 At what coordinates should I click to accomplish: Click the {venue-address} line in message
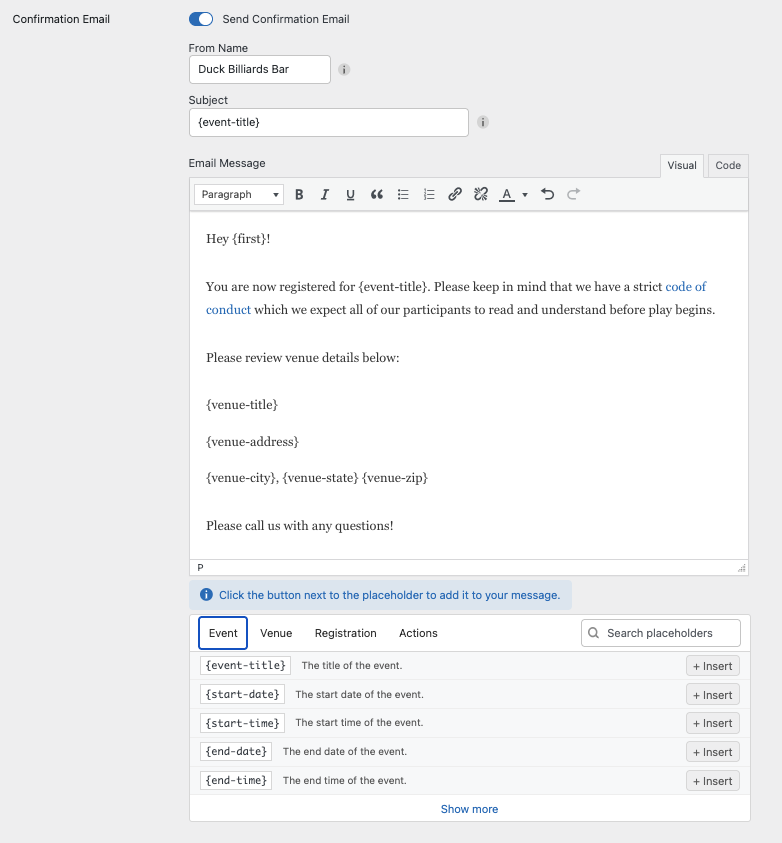[x=253, y=442]
